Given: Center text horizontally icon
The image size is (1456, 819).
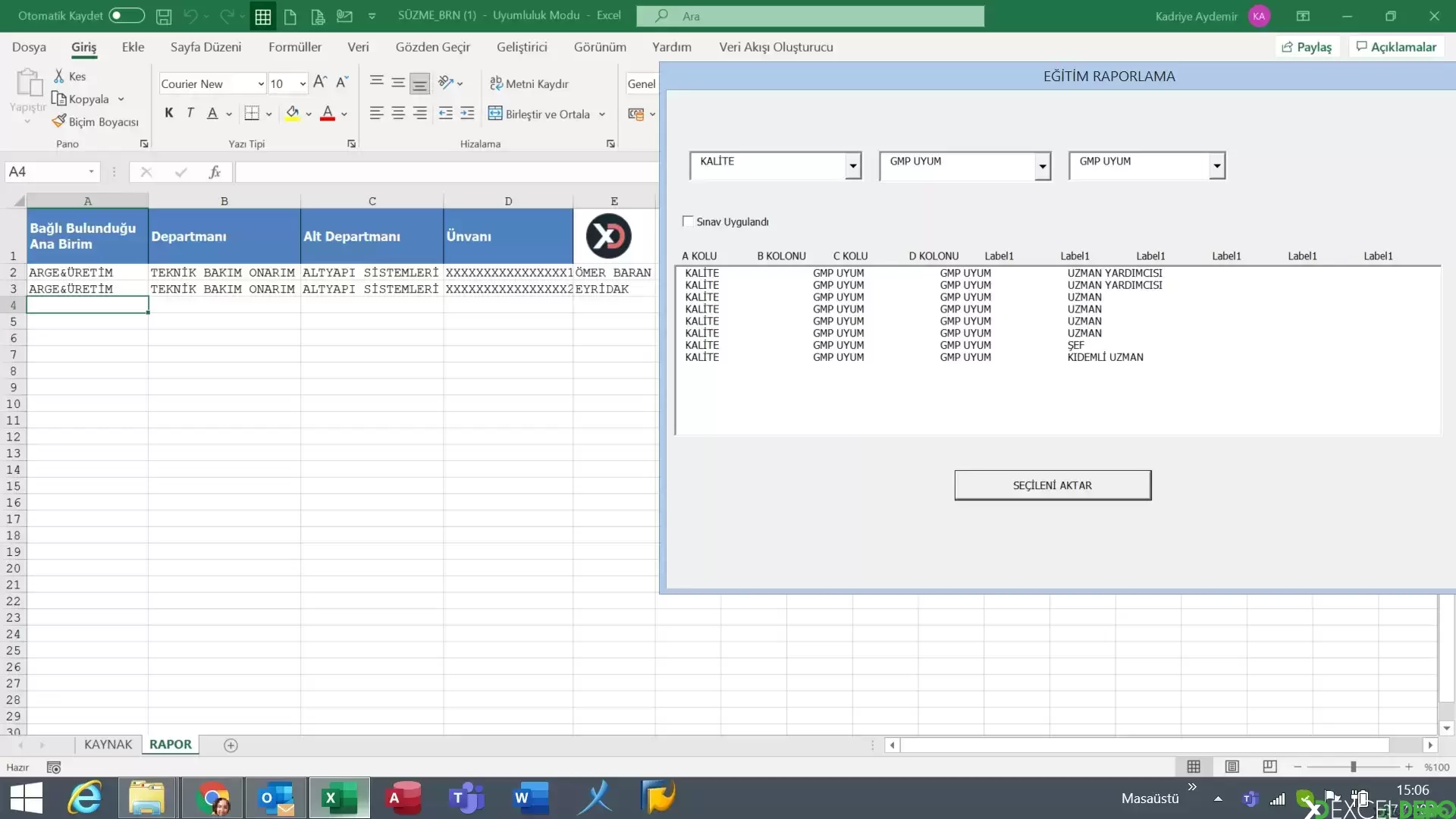Looking at the screenshot, I should pyautogui.click(x=398, y=113).
